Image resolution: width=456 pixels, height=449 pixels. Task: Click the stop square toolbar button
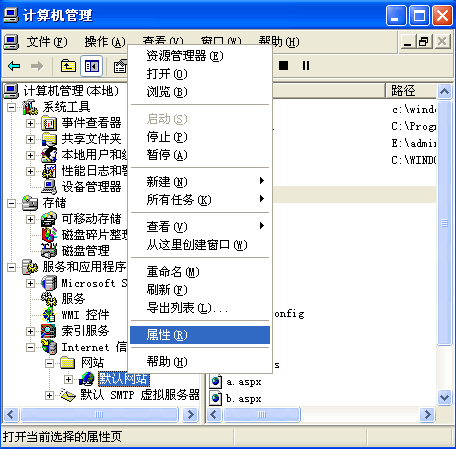click(283, 65)
